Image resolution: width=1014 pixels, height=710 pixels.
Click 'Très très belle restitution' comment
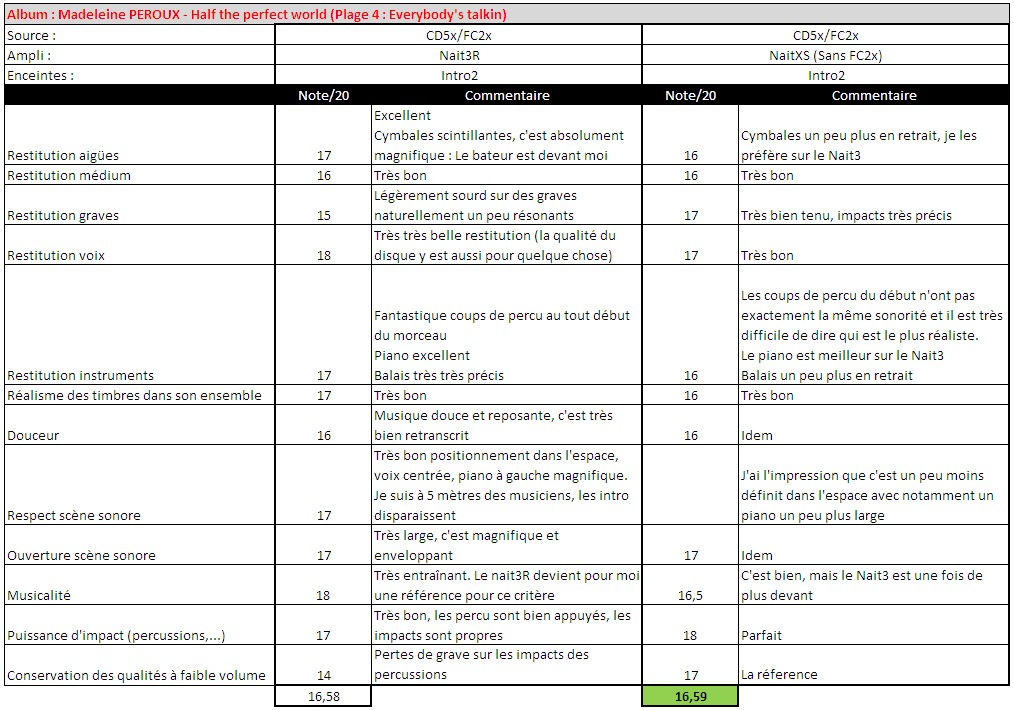(506, 244)
